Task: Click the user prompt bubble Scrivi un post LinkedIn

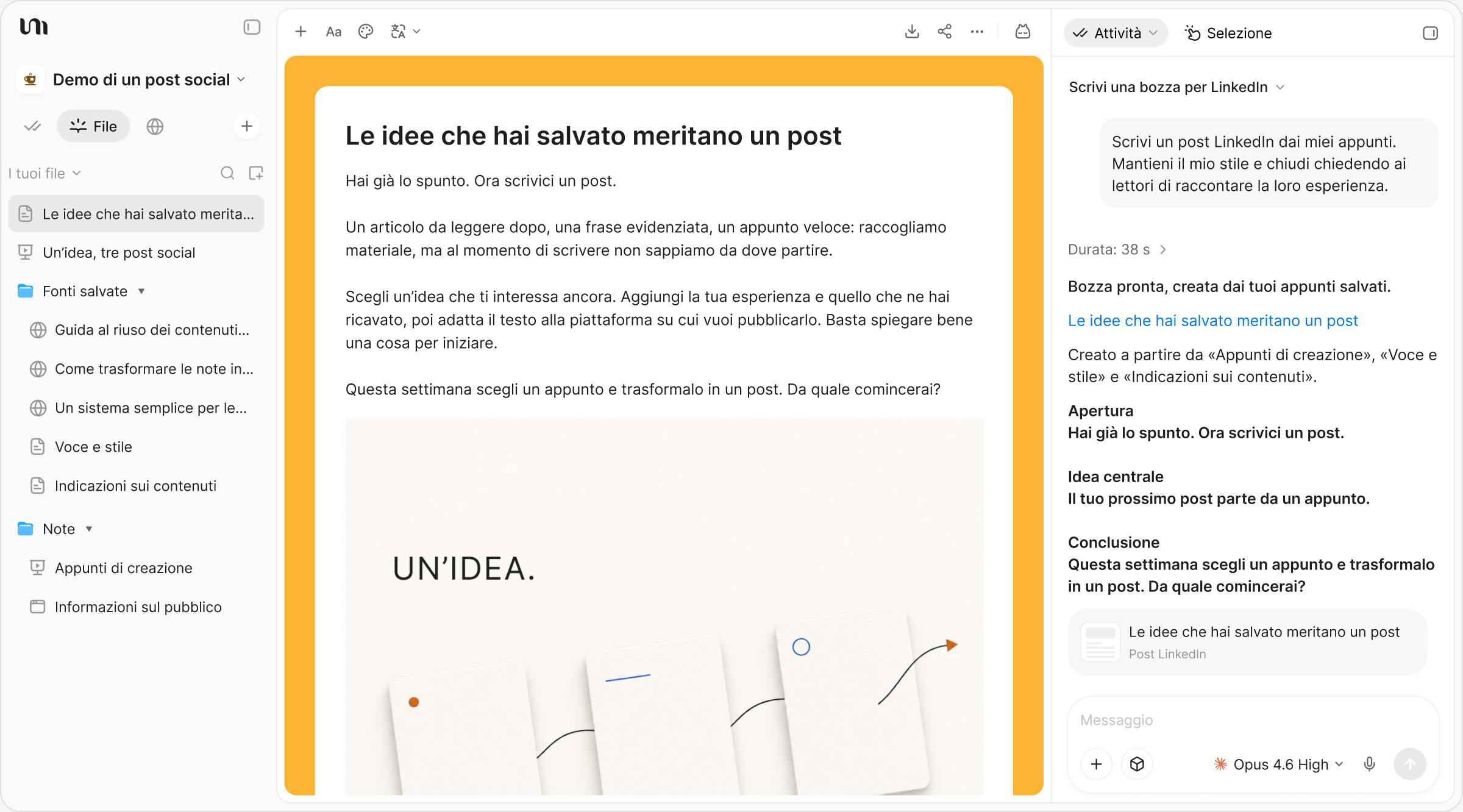Action: point(1269,163)
